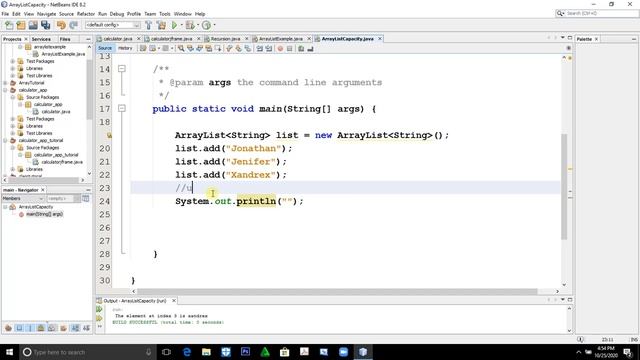Switch to the ArrayListExample.java editor tab
The height and width of the screenshot is (360, 640).
pos(280,39)
